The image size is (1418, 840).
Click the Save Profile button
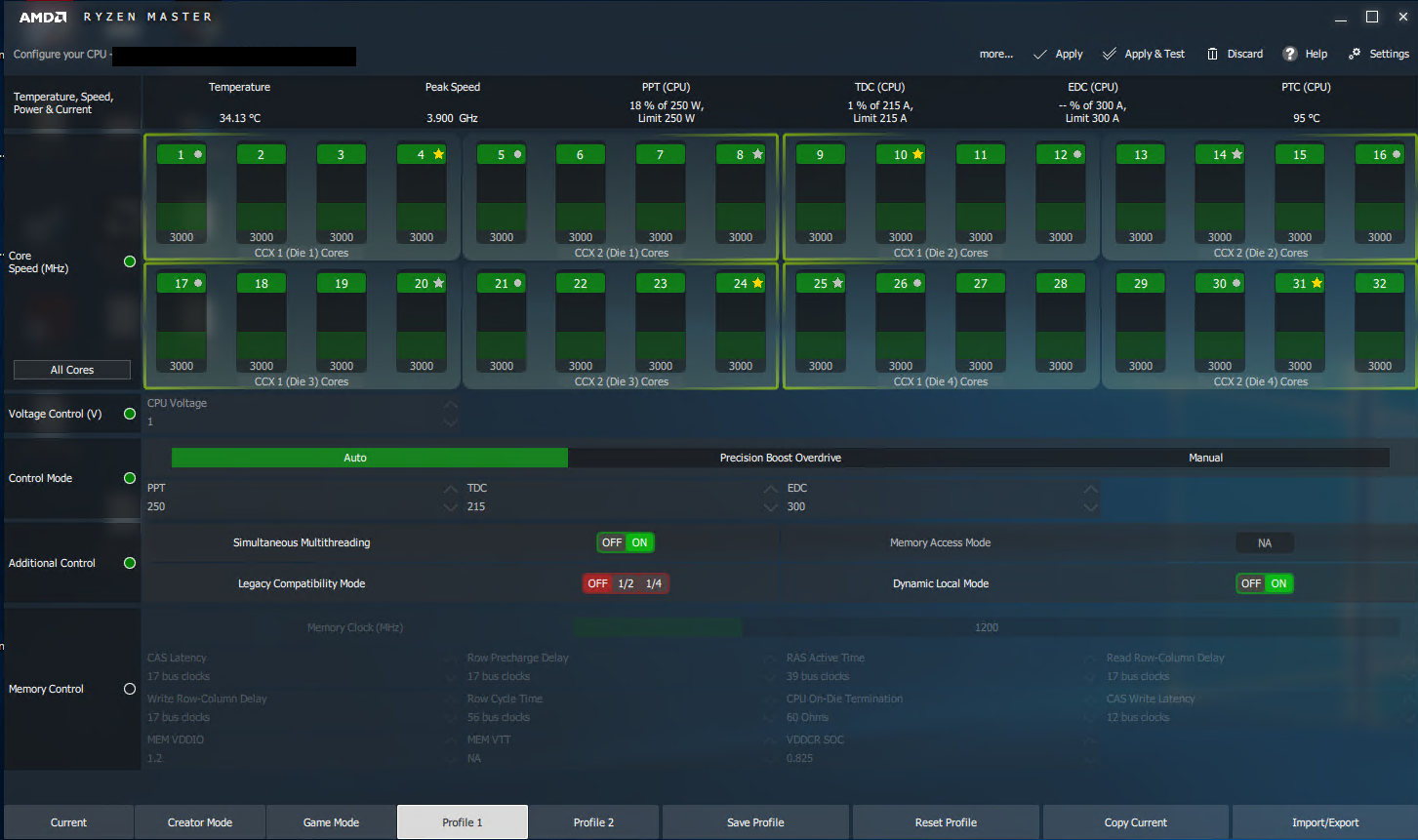[x=755, y=822]
